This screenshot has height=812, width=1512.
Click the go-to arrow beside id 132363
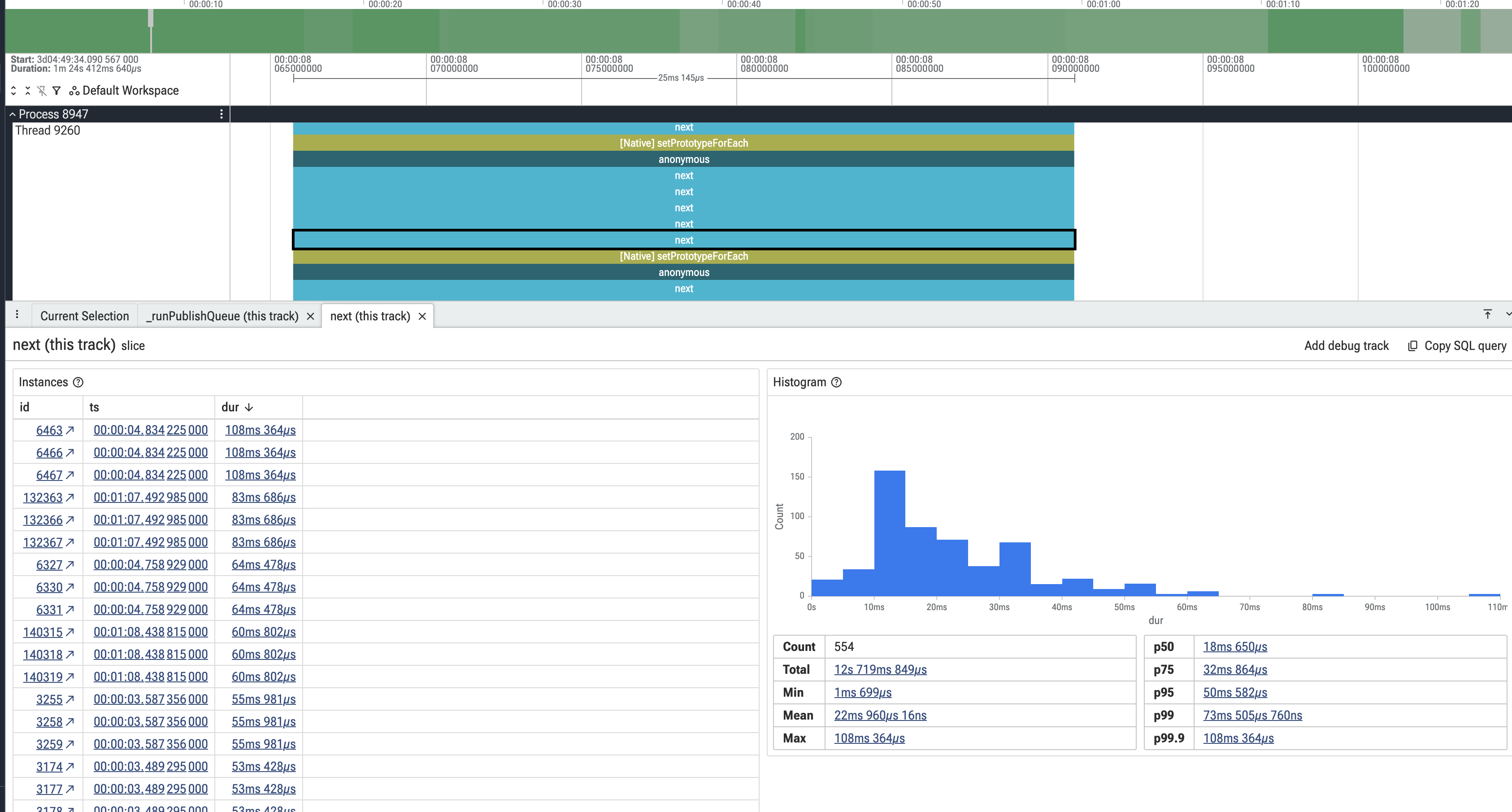tap(70, 498)
